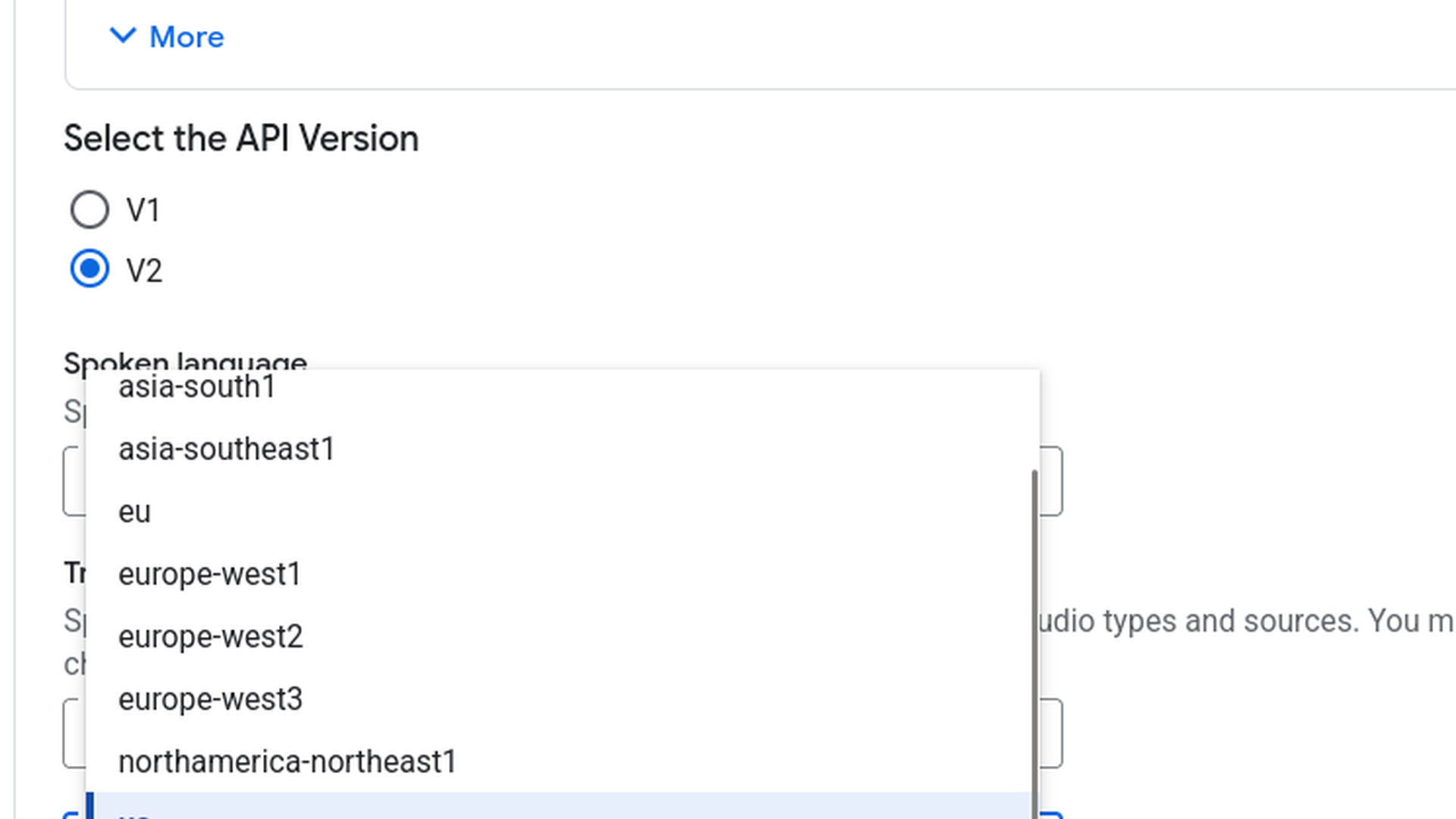This screenshot has height=819, width=1456.
Task: Choose asia-south1 from the region list
Action: coord(196,388)
